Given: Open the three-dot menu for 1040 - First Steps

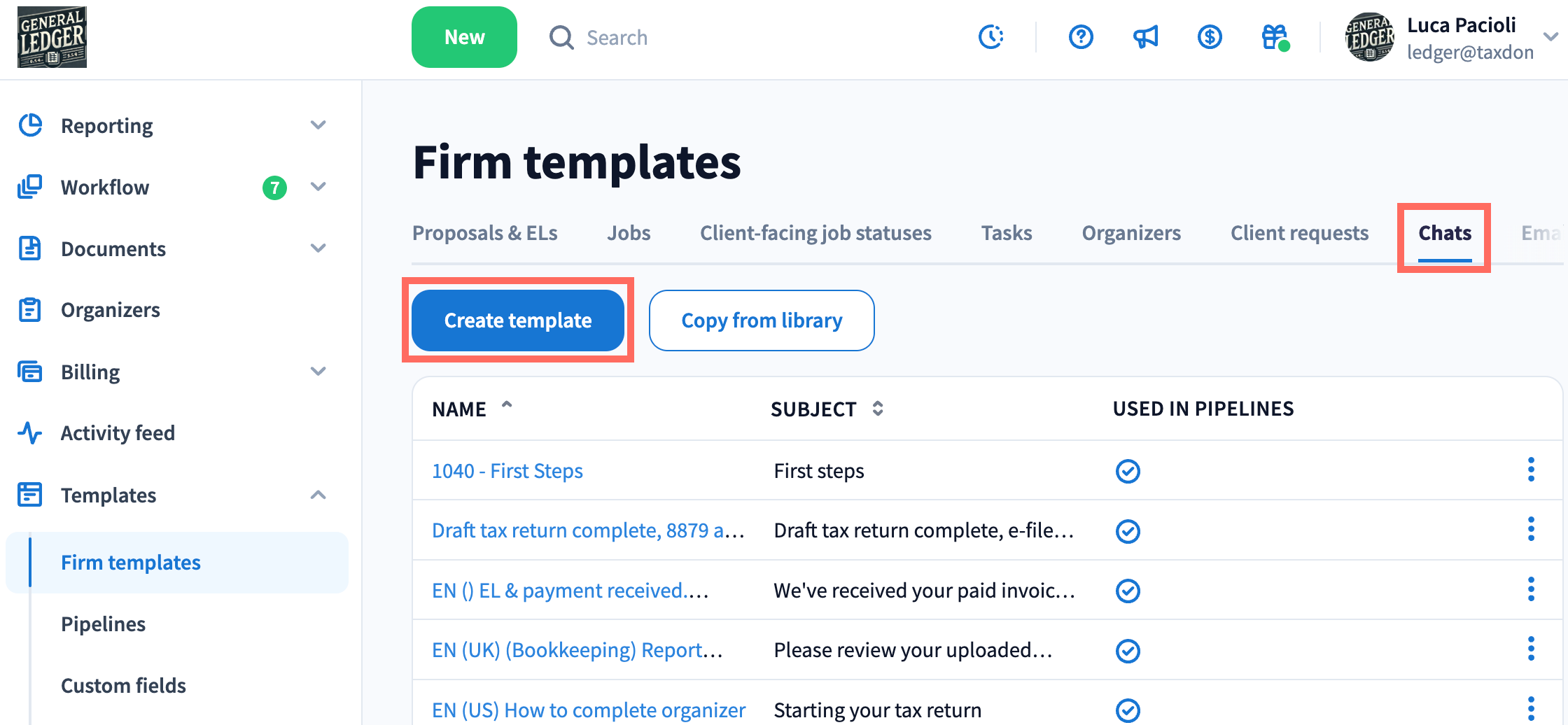Looking at the screenshot, I should (x=1531, y=470).
